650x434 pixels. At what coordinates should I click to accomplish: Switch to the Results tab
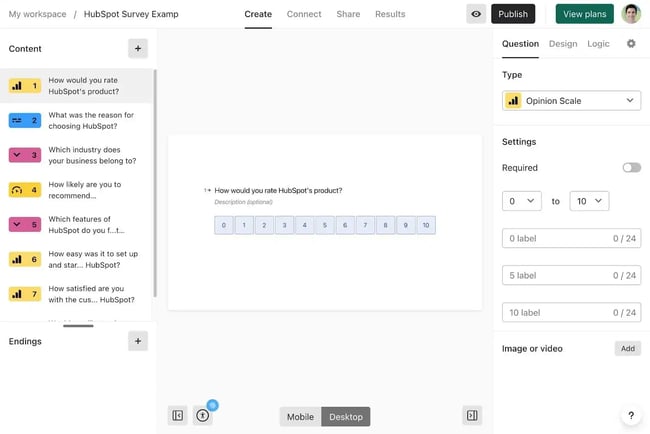click(x=390, y=14)
